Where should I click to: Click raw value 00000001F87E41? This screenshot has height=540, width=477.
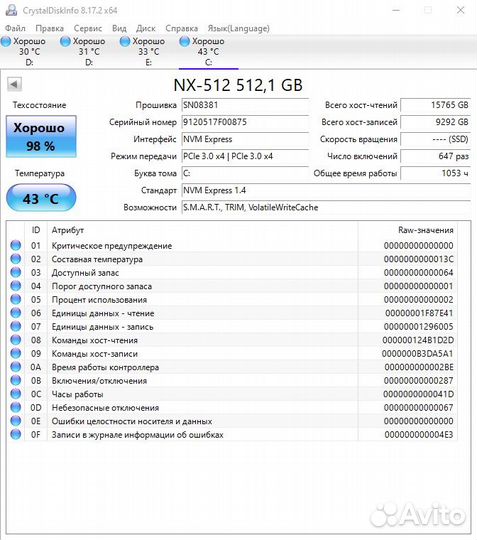419,313
